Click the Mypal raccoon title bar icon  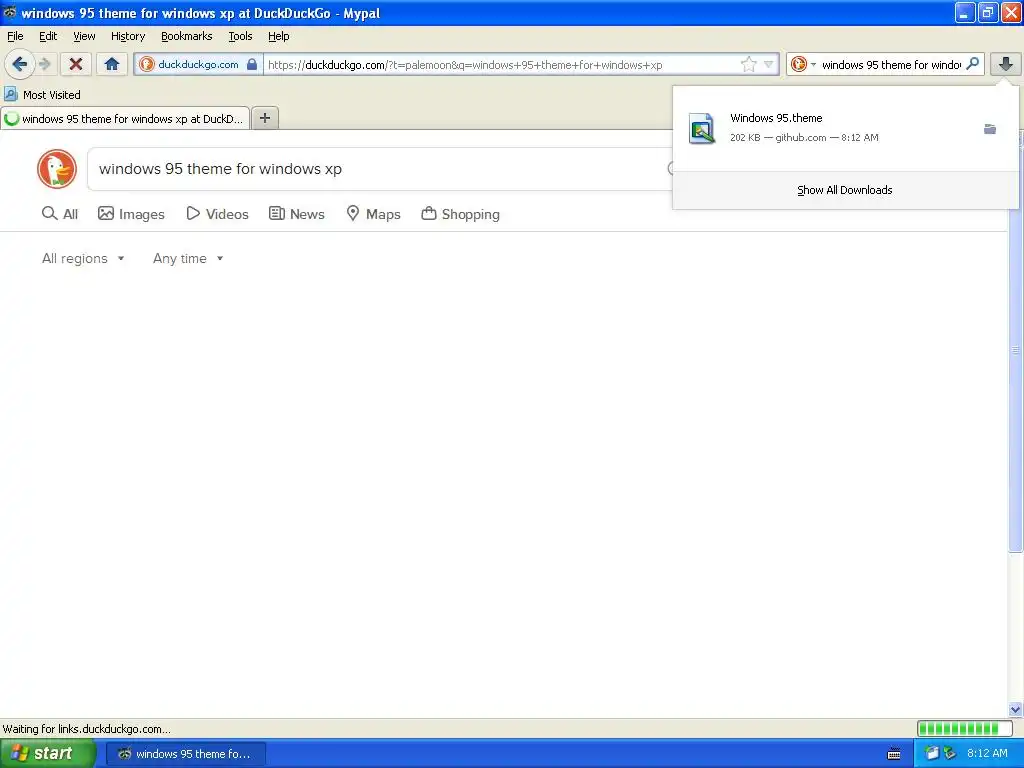click(9, 12)
